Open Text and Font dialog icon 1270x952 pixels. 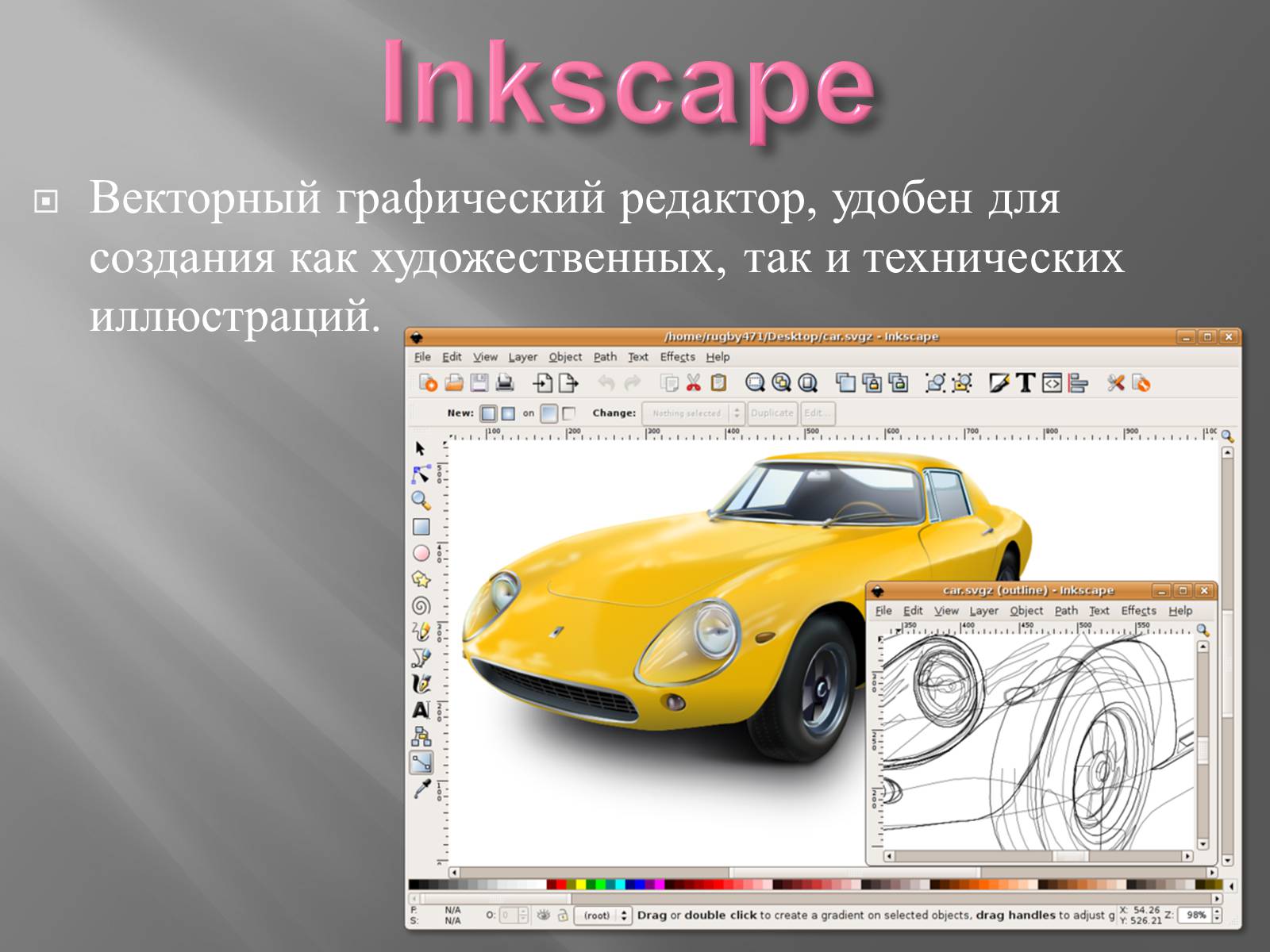pos(1026,383)
